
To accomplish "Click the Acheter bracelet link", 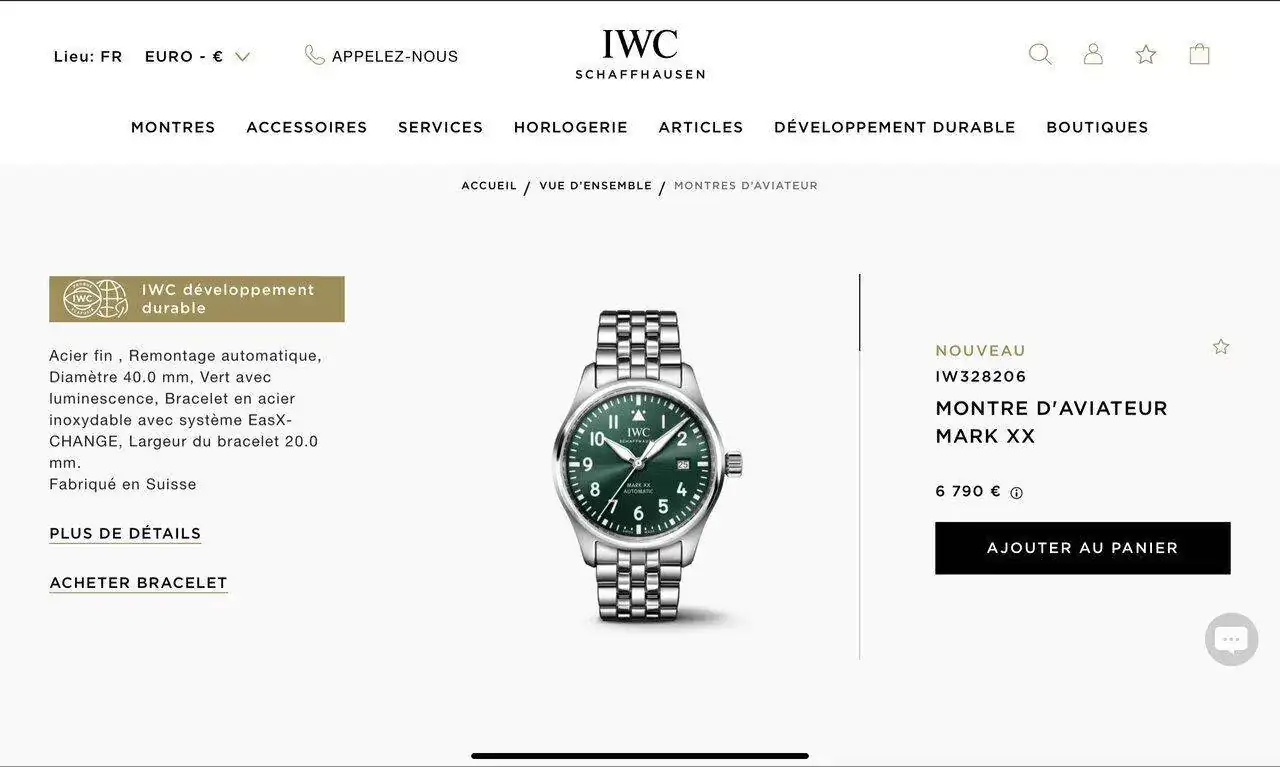I will [138, 583].
